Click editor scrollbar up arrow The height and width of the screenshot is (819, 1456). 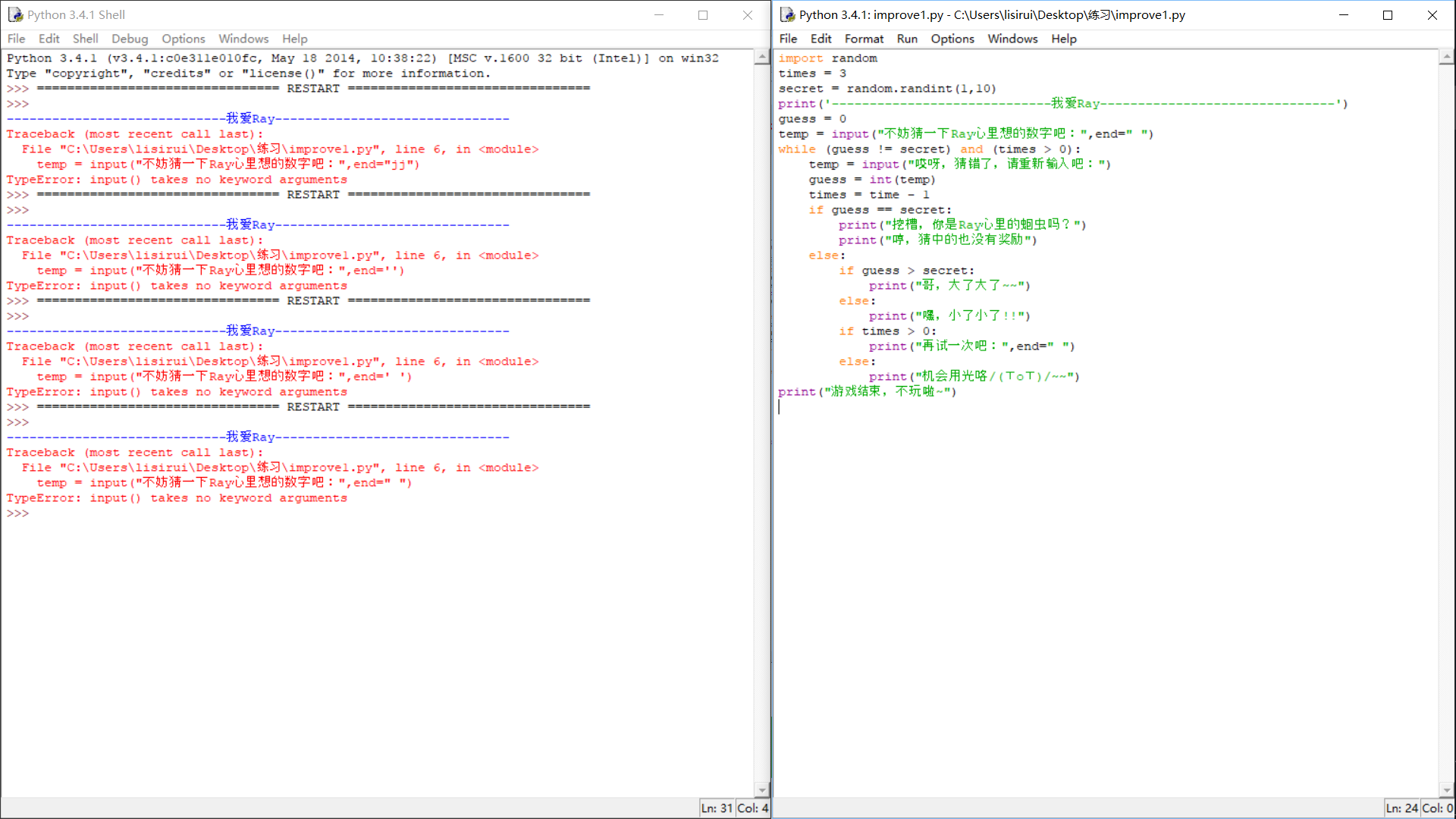click(1446, 58)
